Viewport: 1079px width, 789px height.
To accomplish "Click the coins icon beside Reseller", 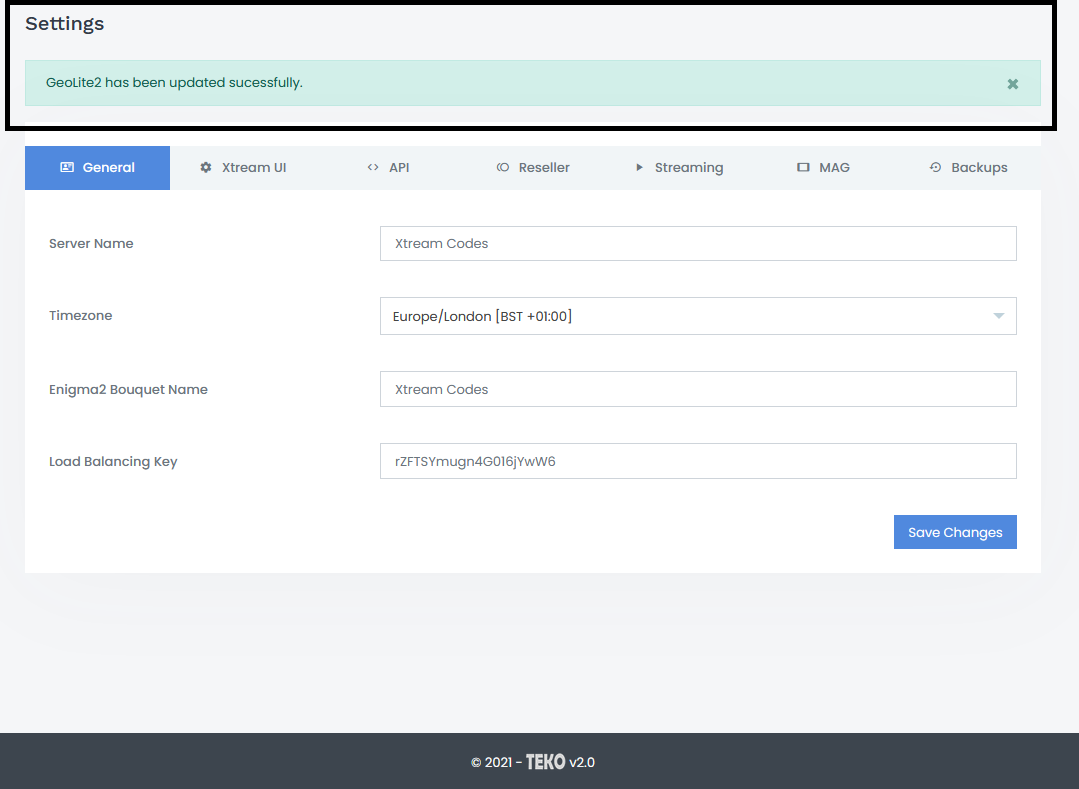I will (503, 168).
